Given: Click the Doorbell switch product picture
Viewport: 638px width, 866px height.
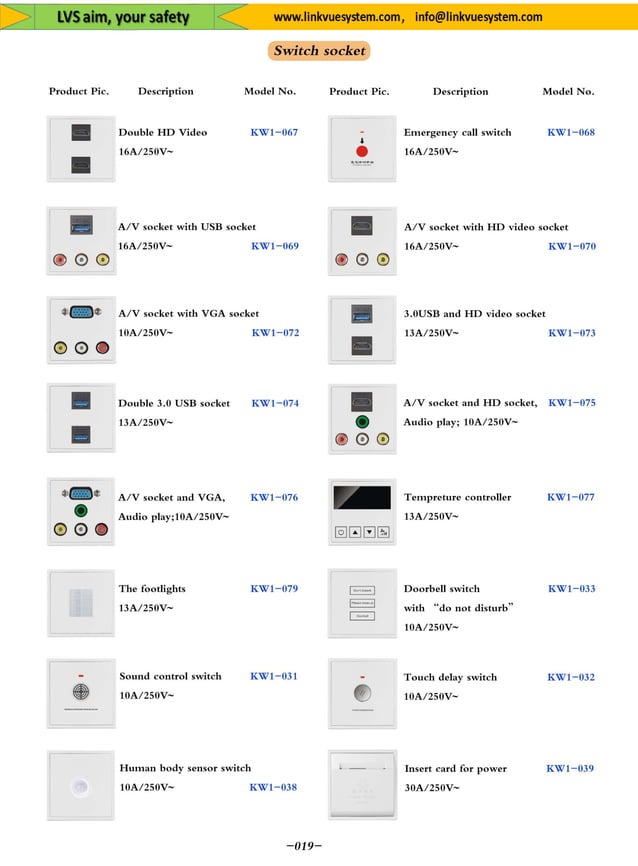Looking at the screenshot, I should click(x=362, y=603).
